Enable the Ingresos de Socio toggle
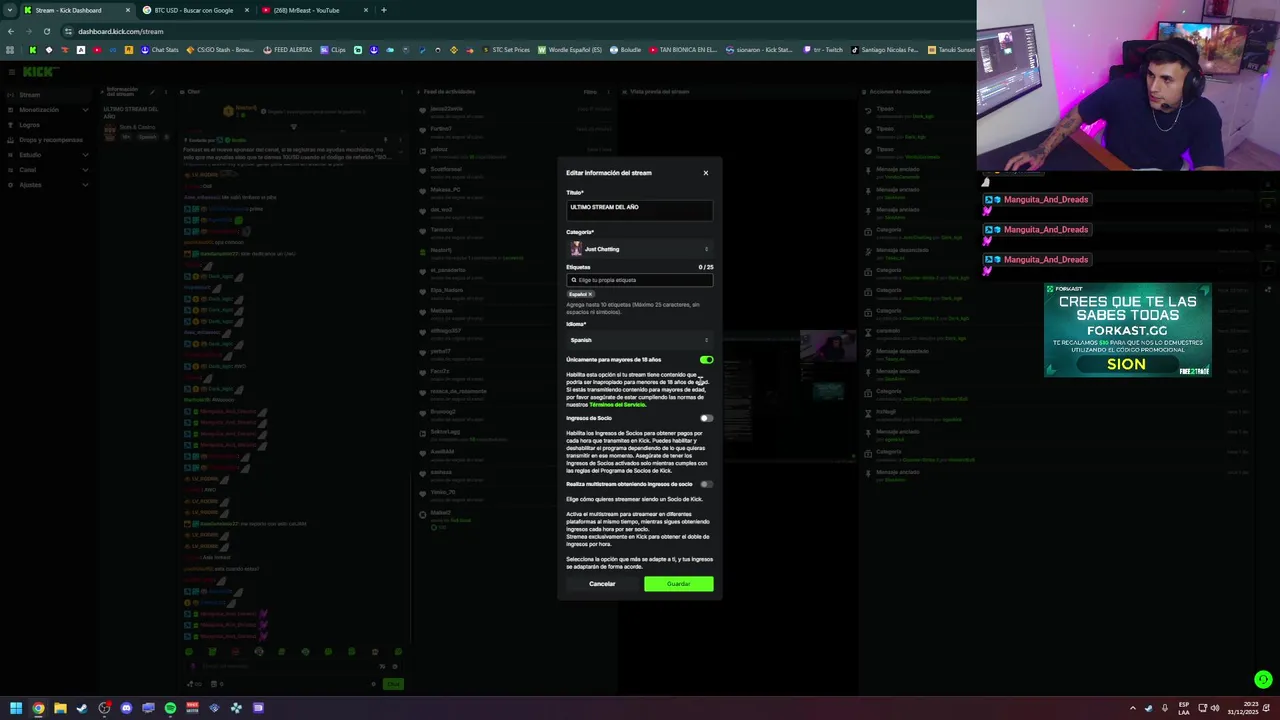1280x720 pixels. tap(707, 418)
